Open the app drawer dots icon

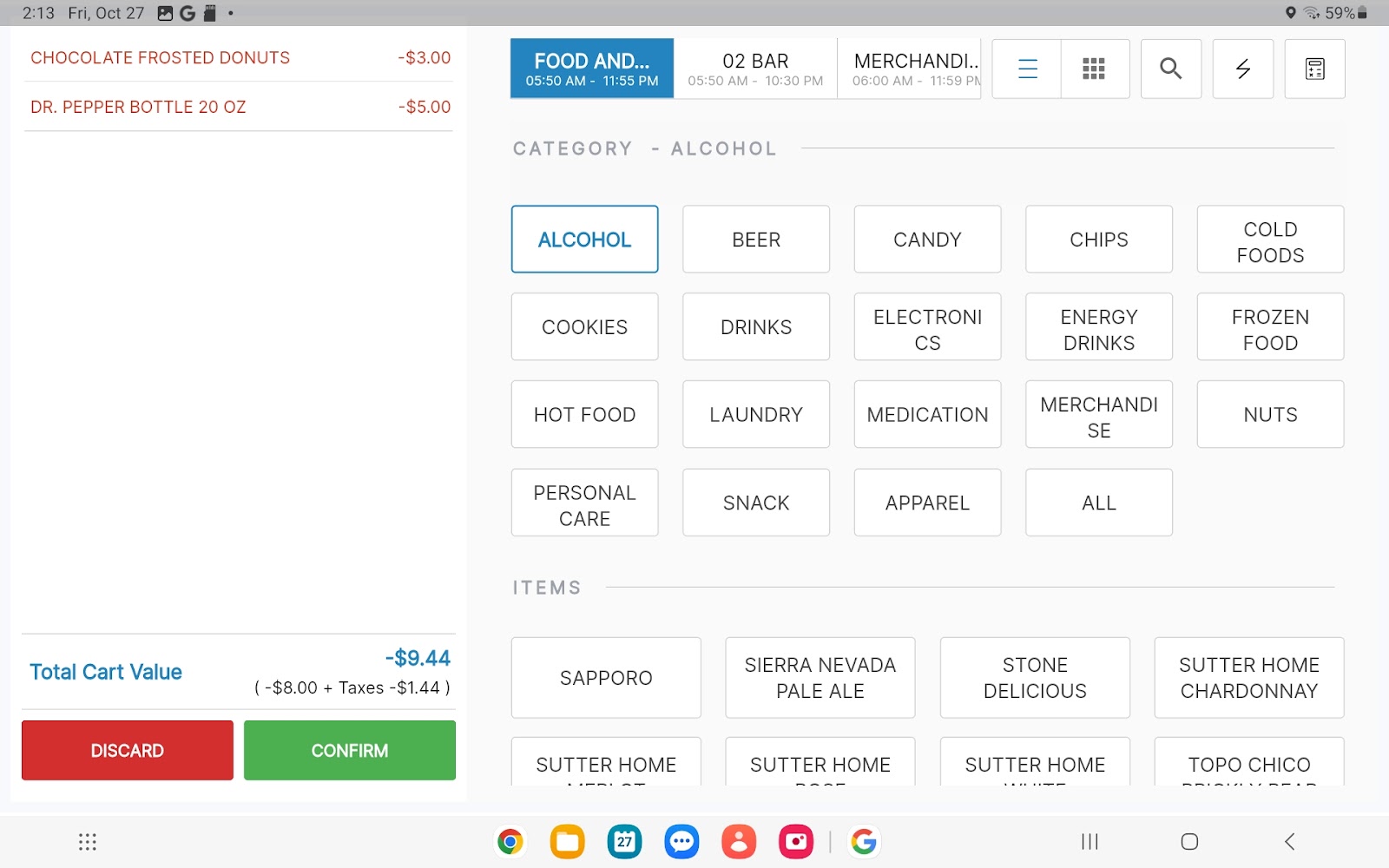88,841
